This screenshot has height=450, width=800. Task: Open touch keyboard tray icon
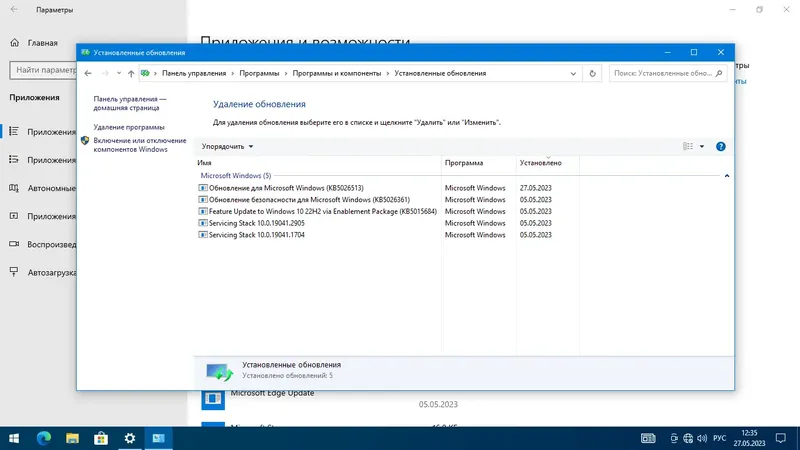[x=648, y=438]
